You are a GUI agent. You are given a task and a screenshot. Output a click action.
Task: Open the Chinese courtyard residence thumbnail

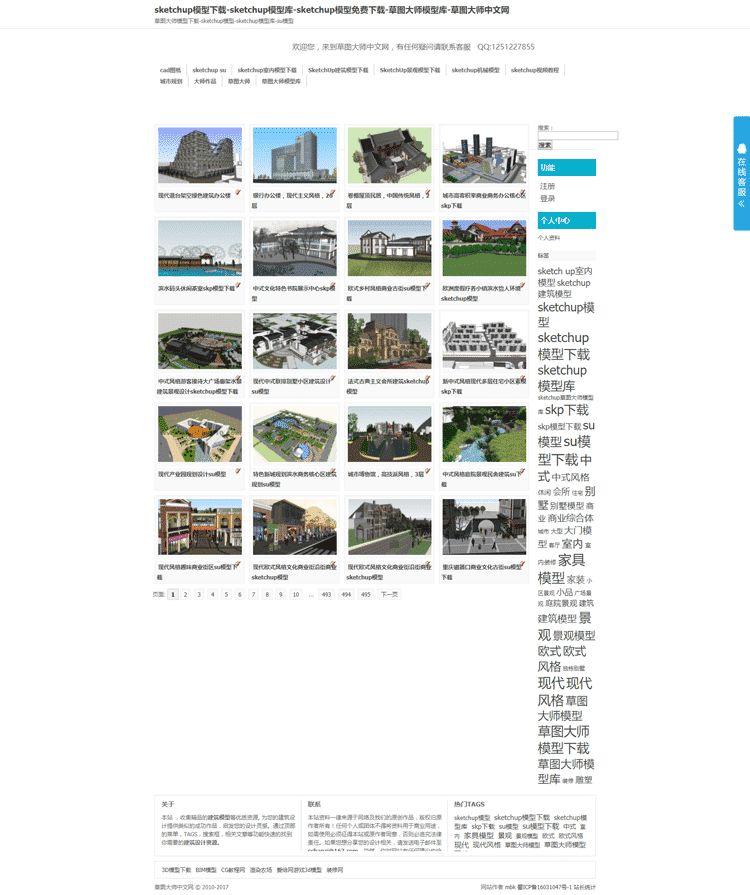click(x=389, y=155)
